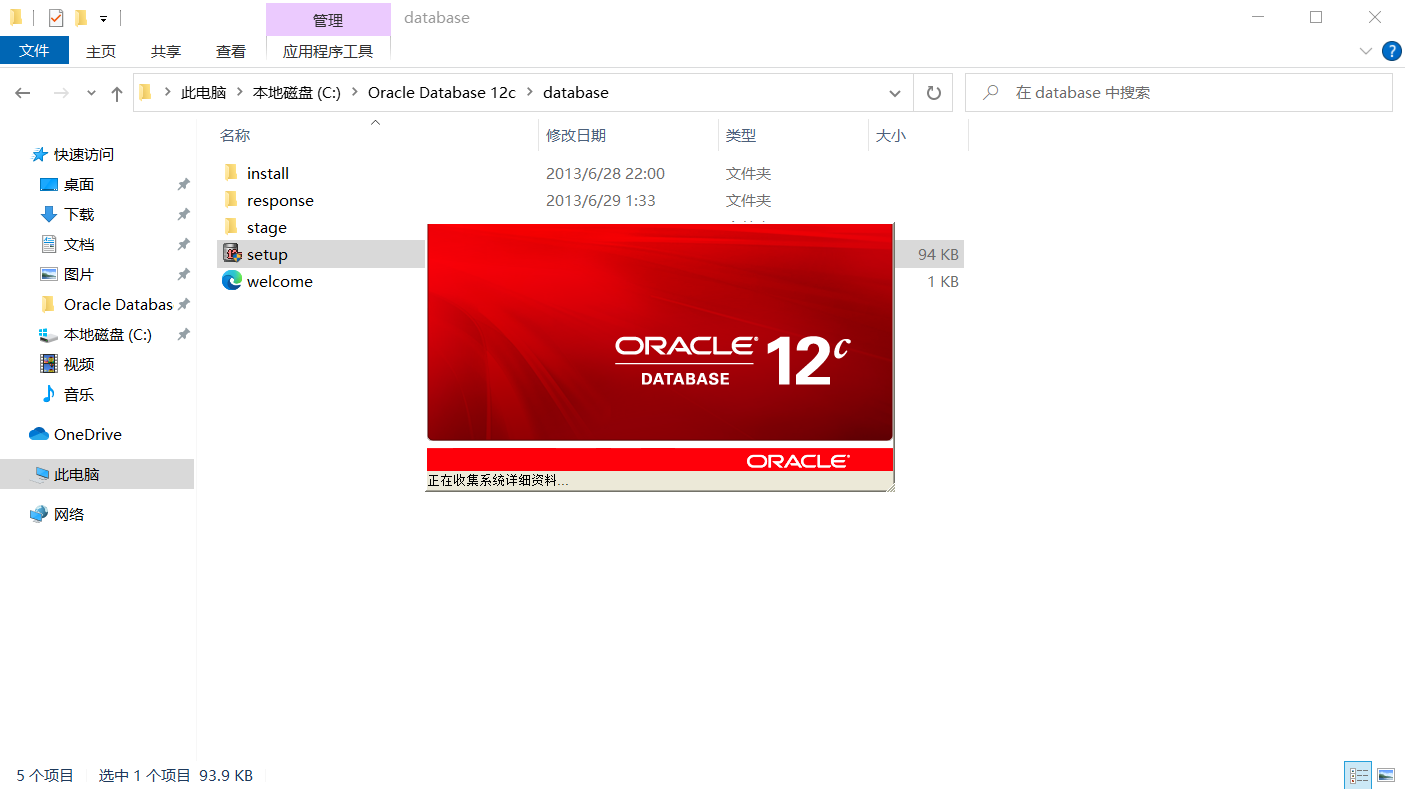Expand chevron before This PC in address bar
This screenshot has width=1405, height=789.
pos(167,93)
